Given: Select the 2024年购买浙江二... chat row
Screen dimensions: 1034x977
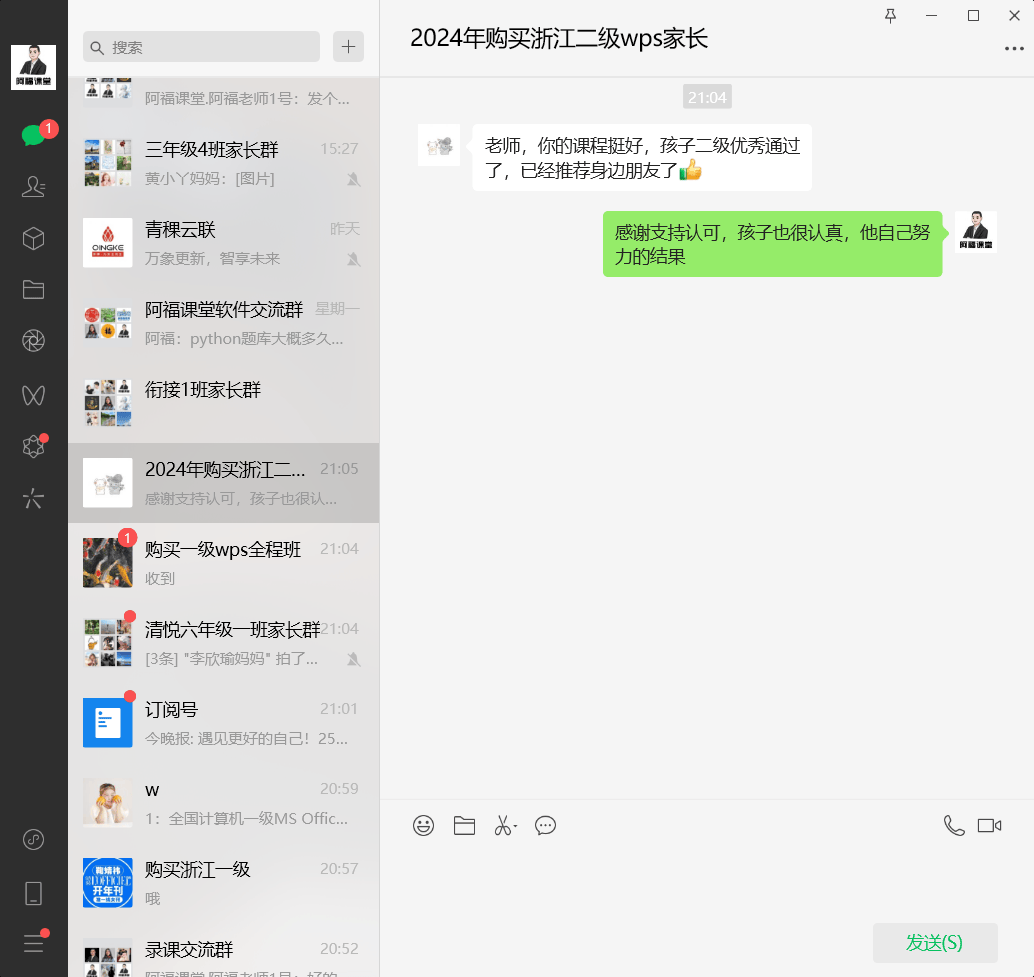Looking at the screenshot, I should click(x=224, y=483).
